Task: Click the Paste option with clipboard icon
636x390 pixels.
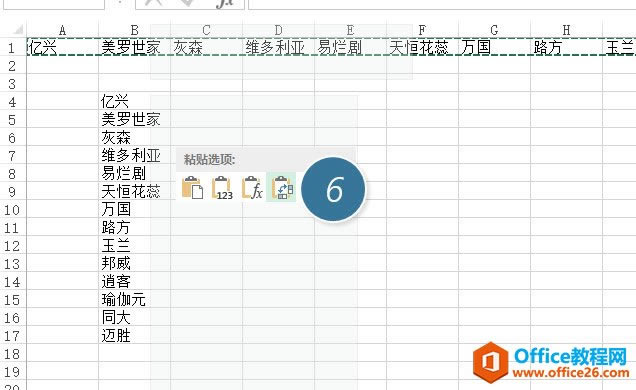Action: [192, 187]
